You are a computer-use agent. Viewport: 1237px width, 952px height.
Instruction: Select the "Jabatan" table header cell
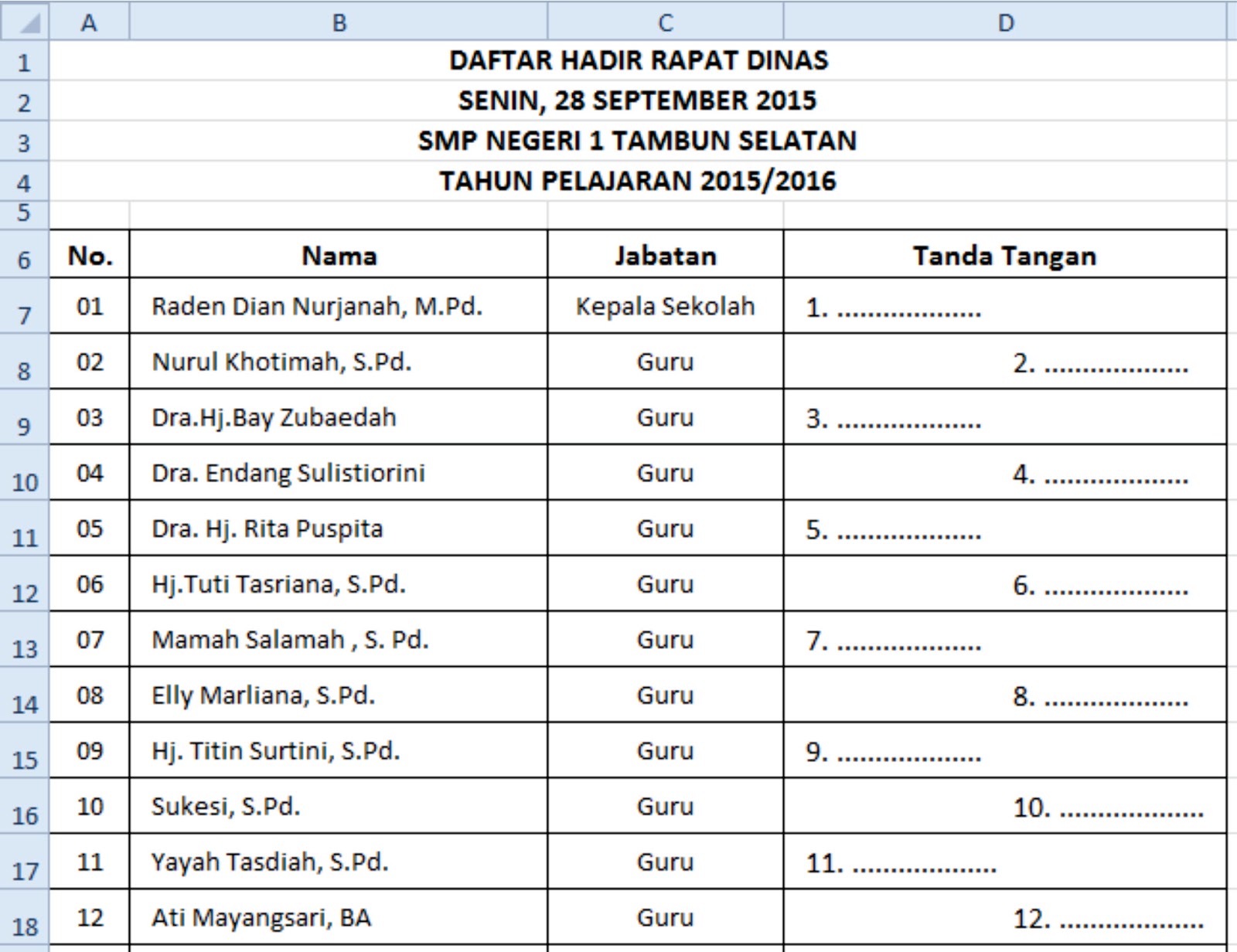665,254
